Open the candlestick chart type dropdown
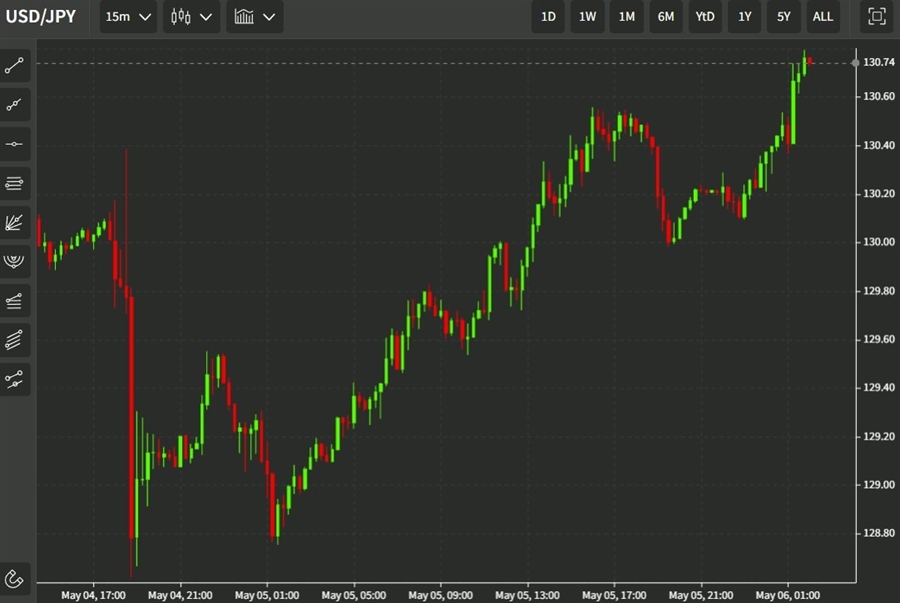This screenshot has width=900, height=603. pyautogui.click(x=192, y=17)
